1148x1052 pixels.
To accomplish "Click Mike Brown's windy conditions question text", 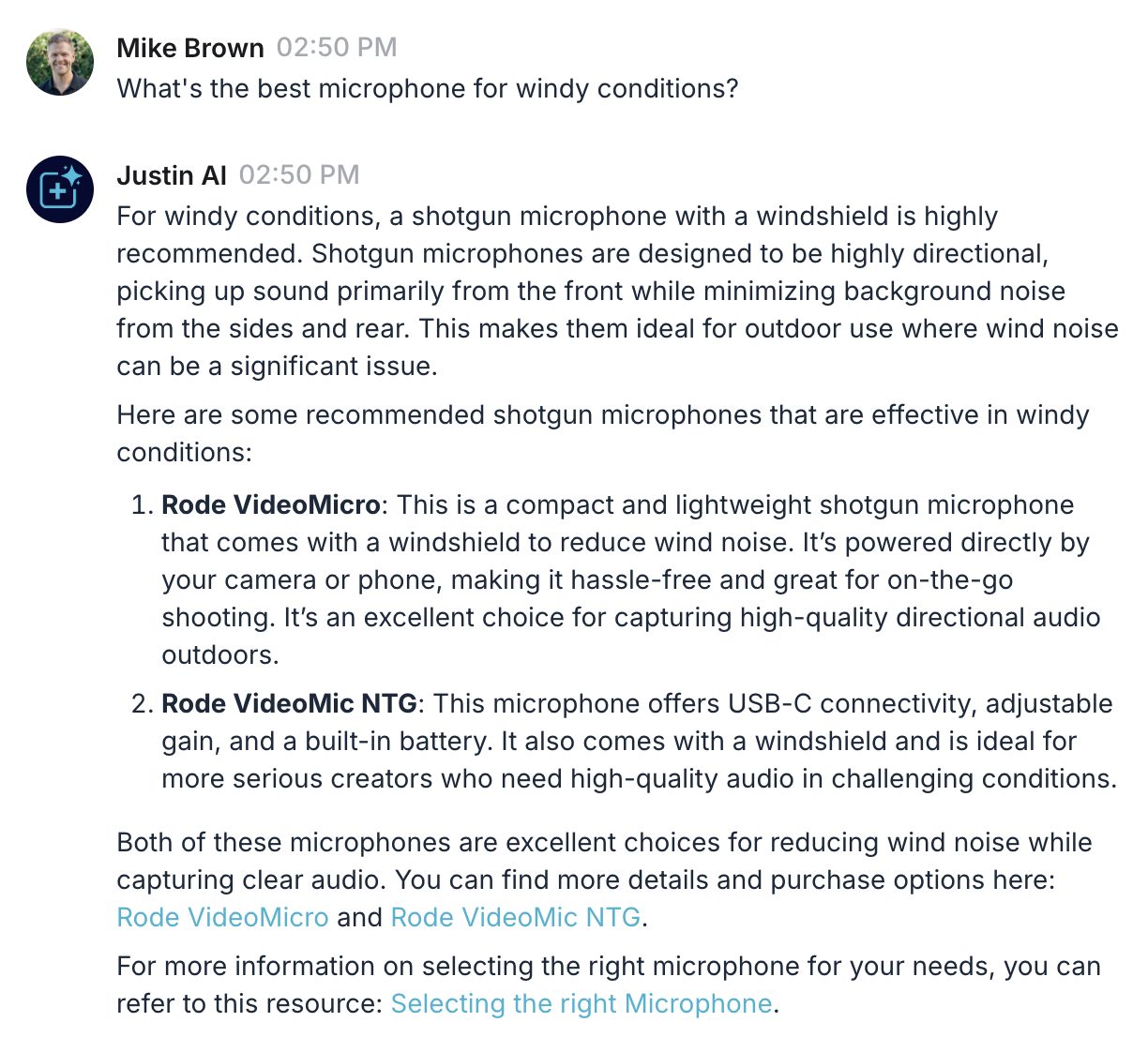I will (428, 89).
